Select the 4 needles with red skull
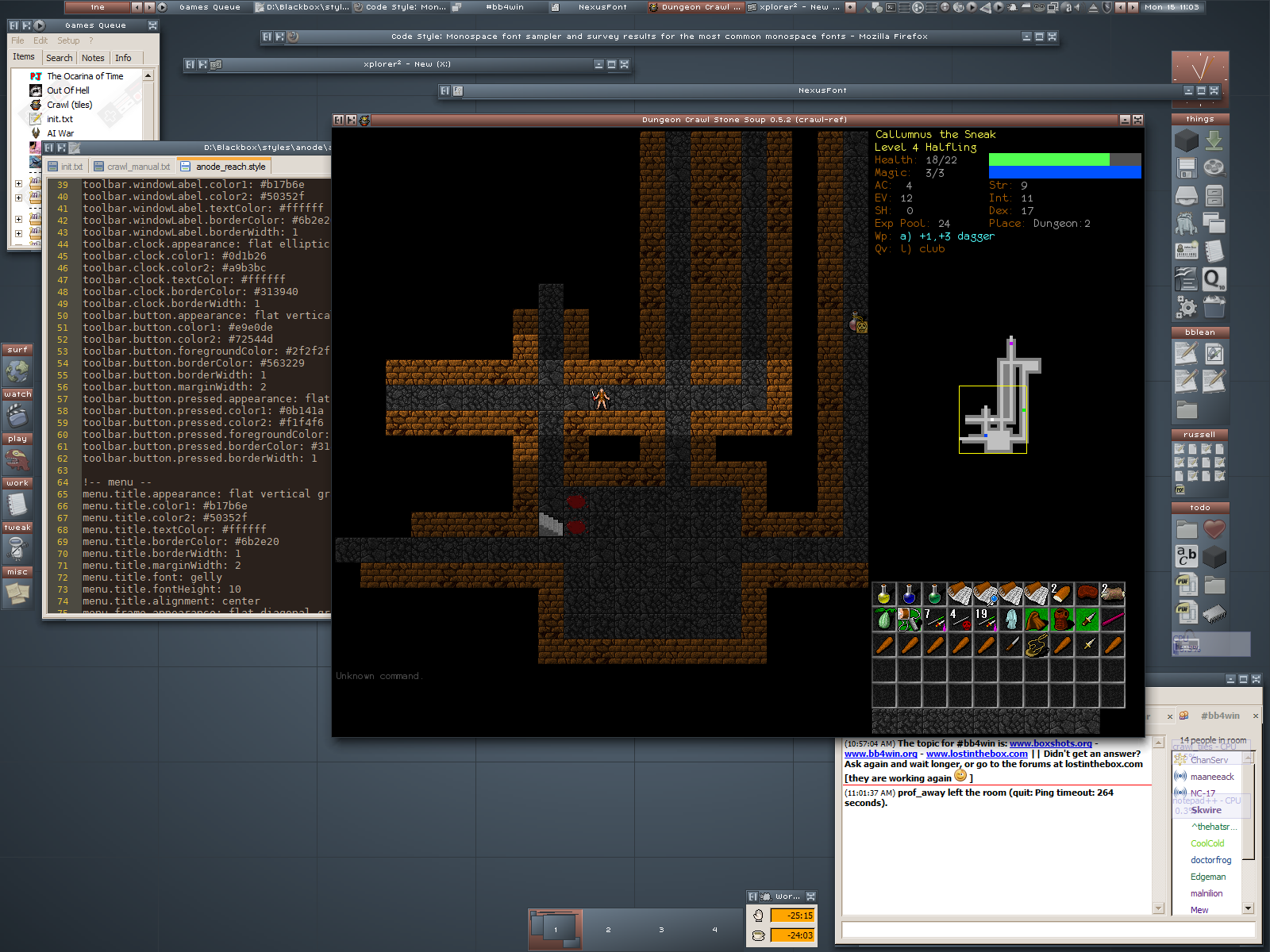The image size is (1270, 952). [x=960, y=620]
